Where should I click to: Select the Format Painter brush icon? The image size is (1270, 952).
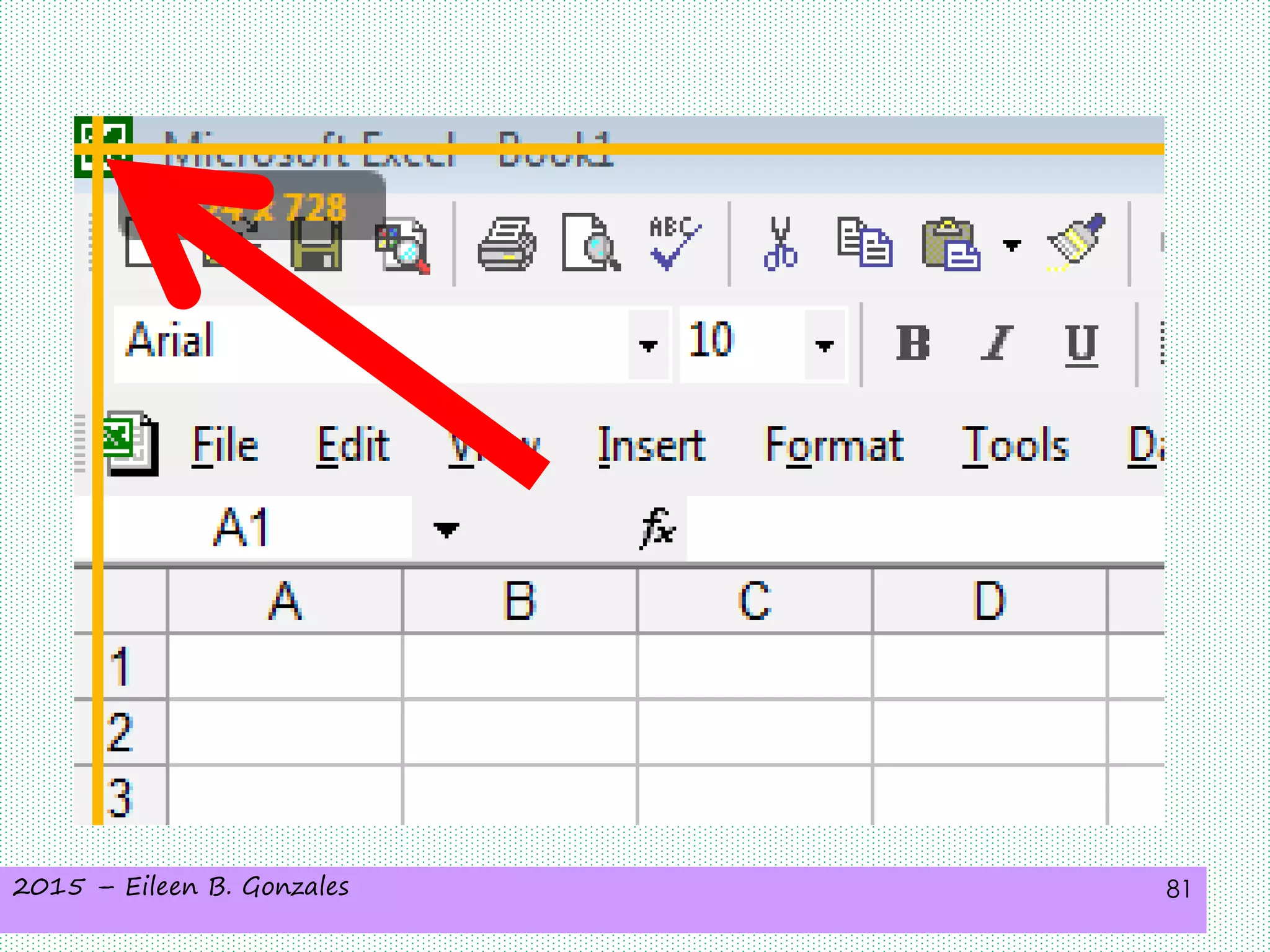click(x=1076, y=243)
